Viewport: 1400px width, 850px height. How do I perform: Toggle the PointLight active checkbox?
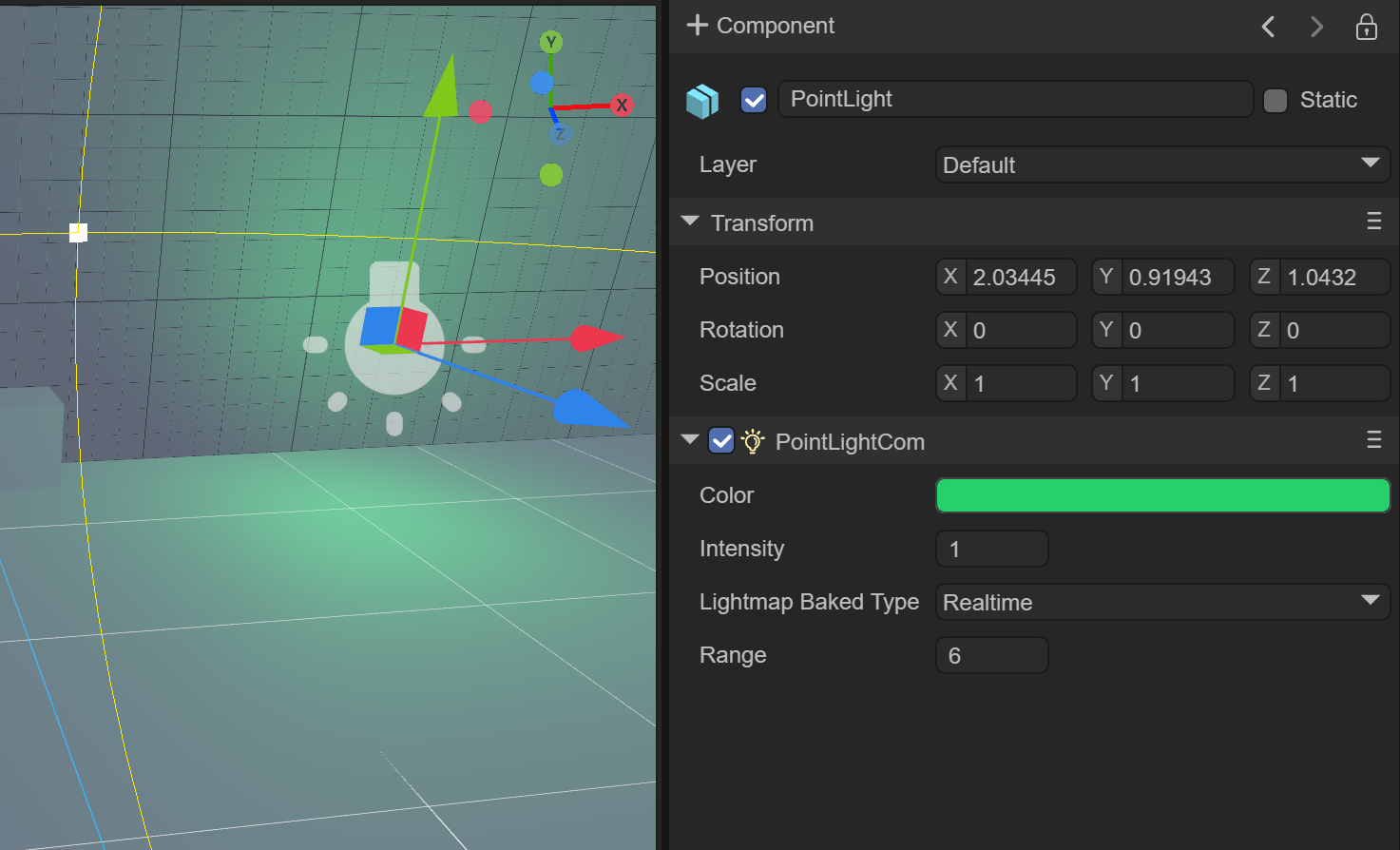(x=754, y=100)
